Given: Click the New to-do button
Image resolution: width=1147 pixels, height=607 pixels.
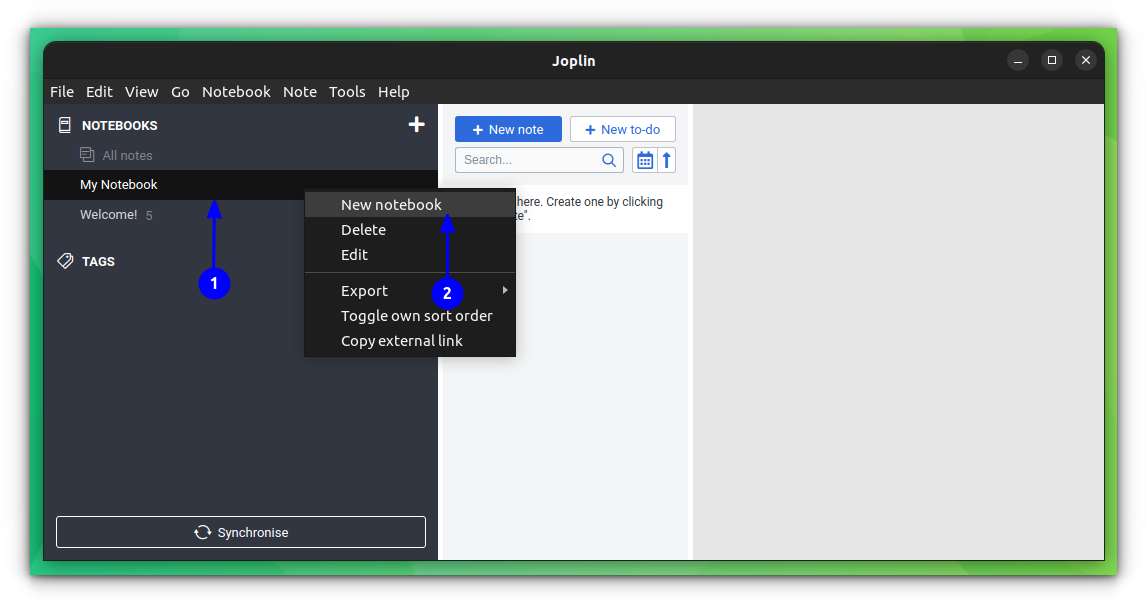Looking at the screenshot, I should point(622,129).
